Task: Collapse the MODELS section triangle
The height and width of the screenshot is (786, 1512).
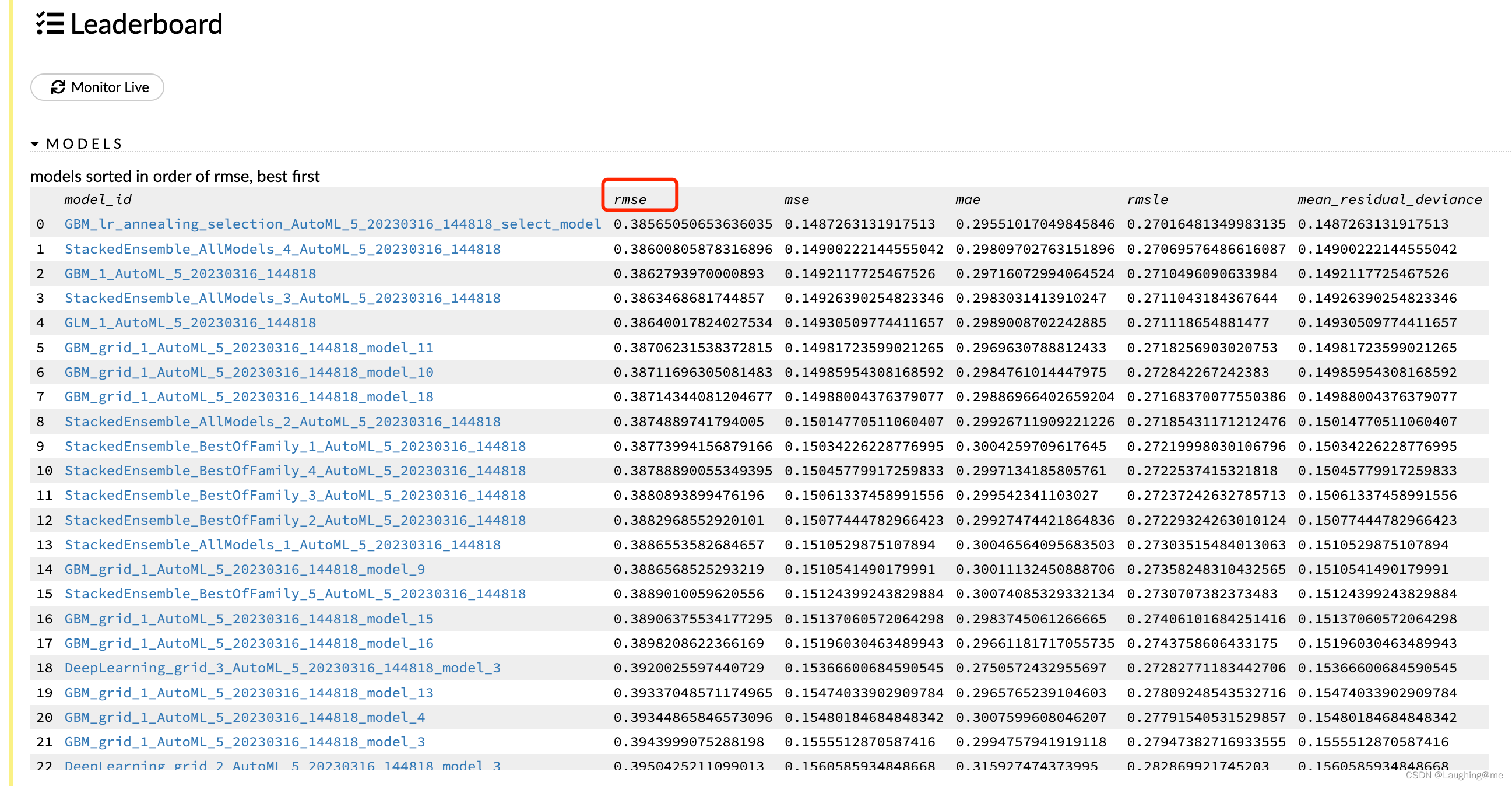Action: [x=34, y=144]
